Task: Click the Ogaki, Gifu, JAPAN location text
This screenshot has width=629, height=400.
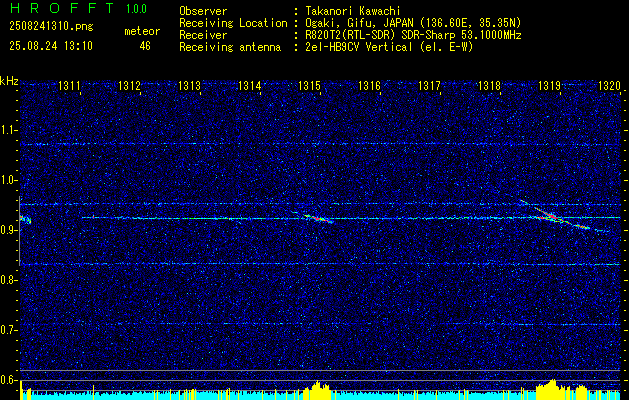Action: [413, 23]
